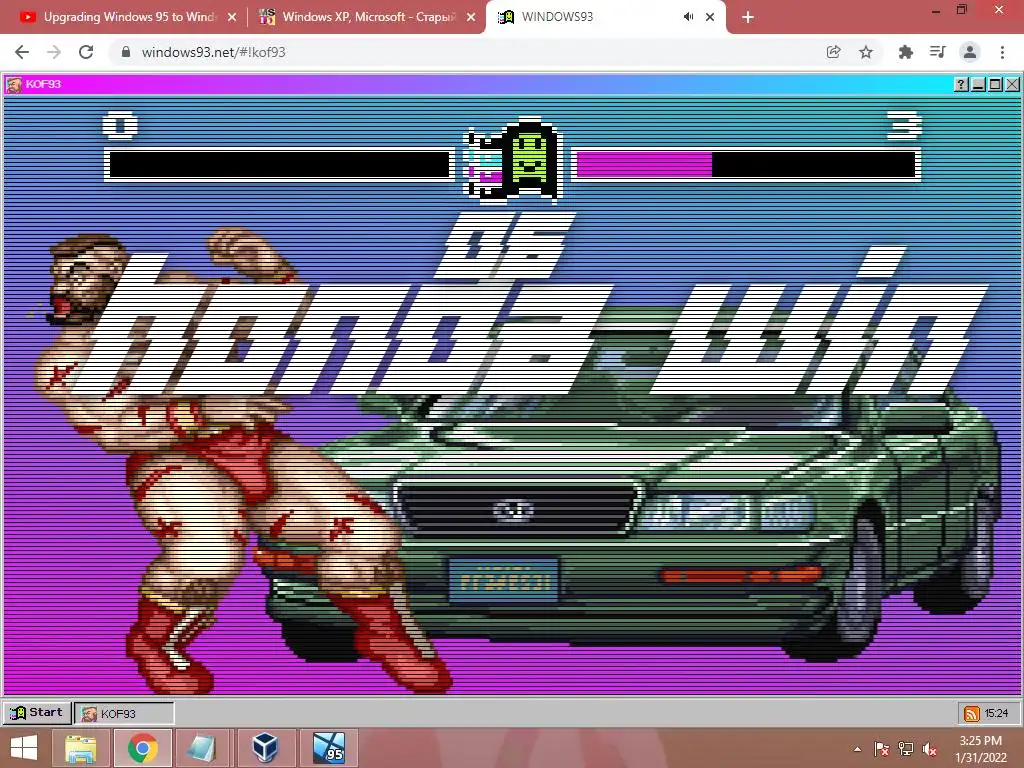Select the KOF93 taskbar button

[x=124, y=714]
